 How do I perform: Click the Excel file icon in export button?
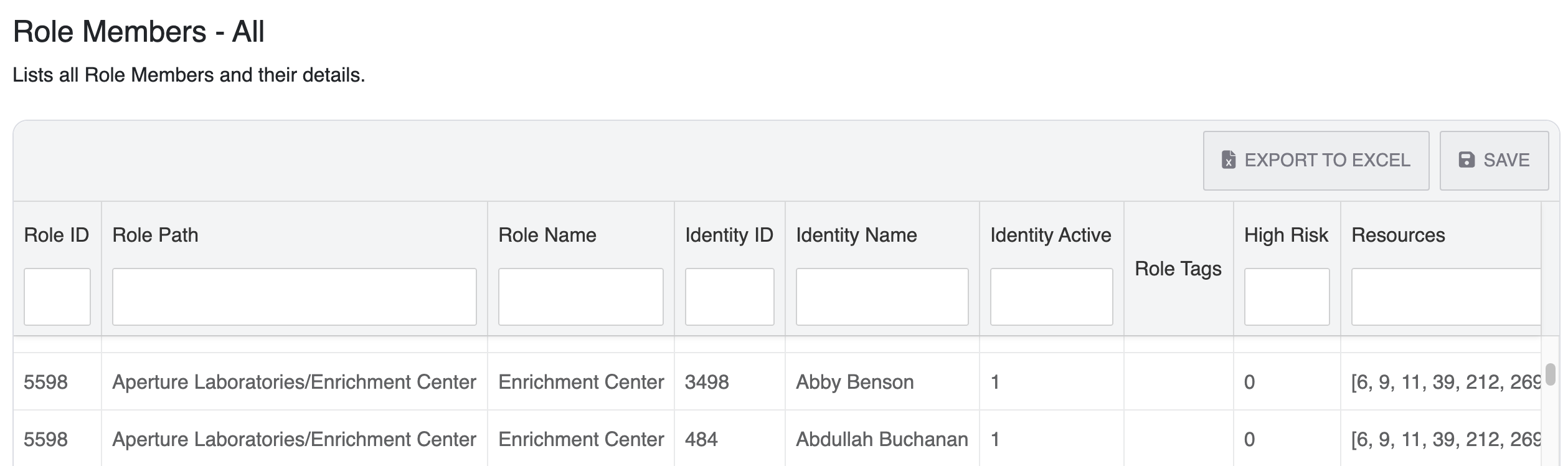(x=1228, y=160)
